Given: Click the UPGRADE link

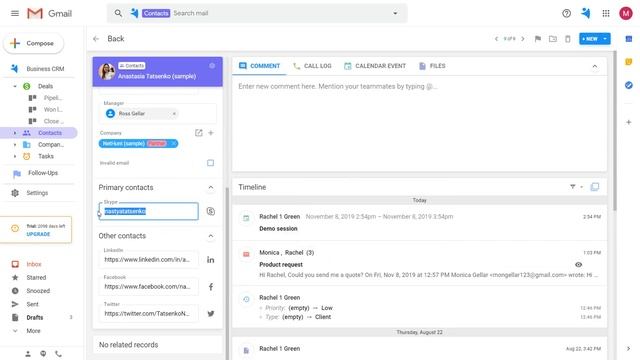Looking at the screenshot, I should [38, 234].
